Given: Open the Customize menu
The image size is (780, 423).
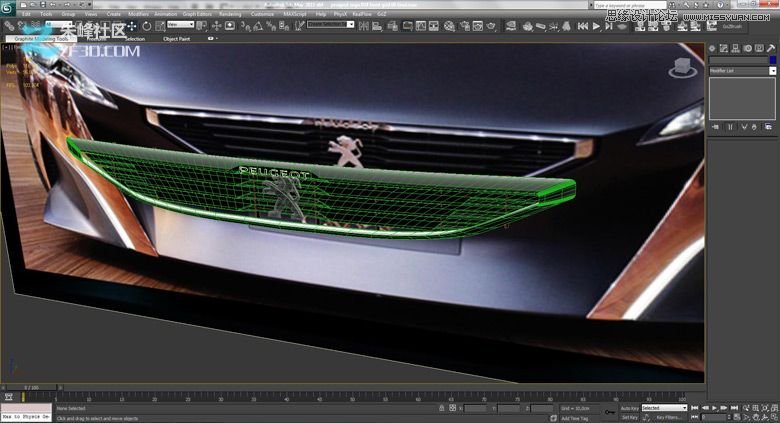Looking at the screenshot, I should pos(262,14).
